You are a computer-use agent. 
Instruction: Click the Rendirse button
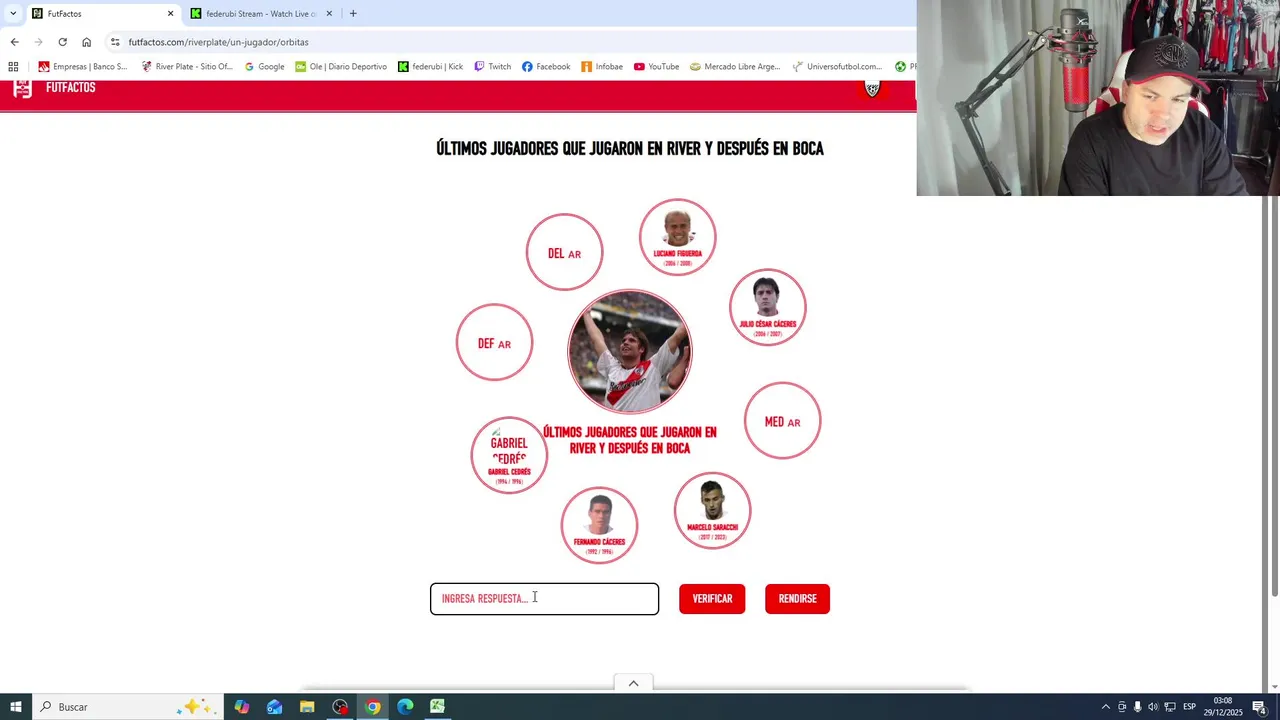click(797, 599)
